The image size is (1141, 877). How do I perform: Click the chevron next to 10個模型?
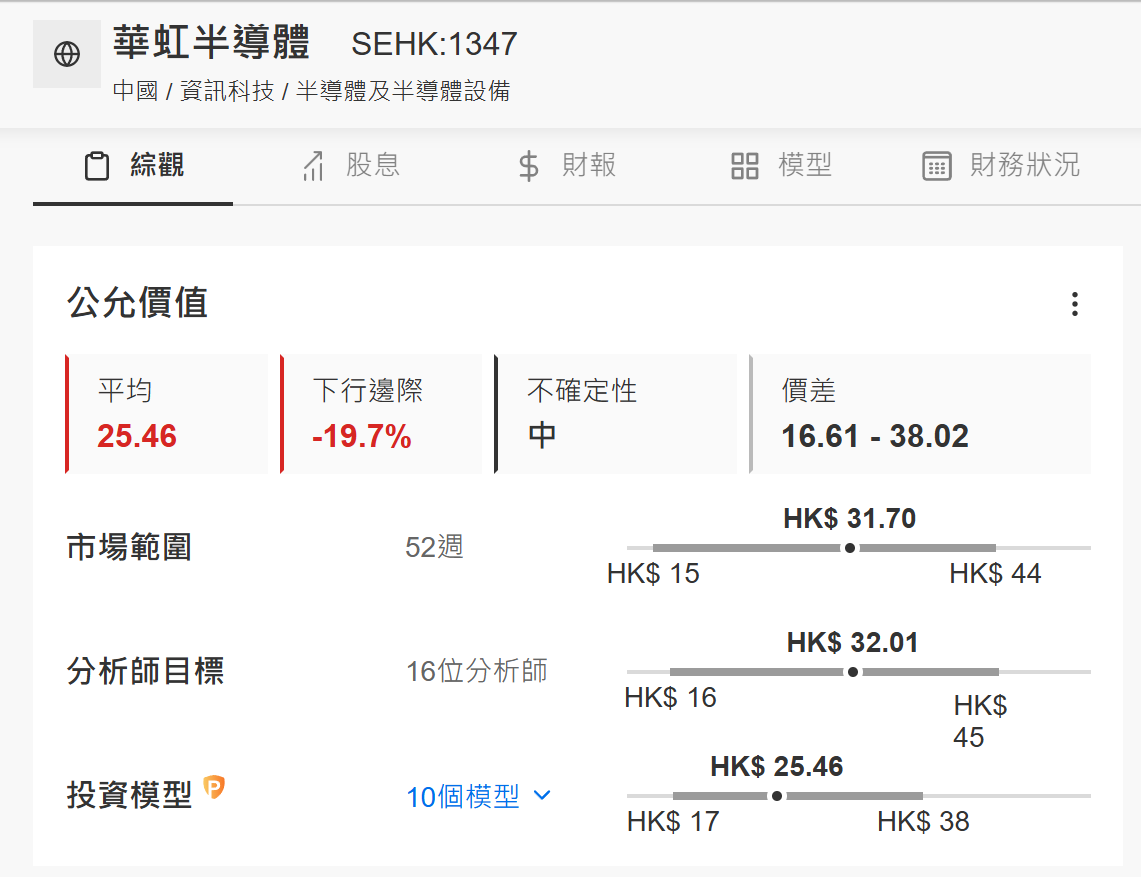click(x=542, y=795)
